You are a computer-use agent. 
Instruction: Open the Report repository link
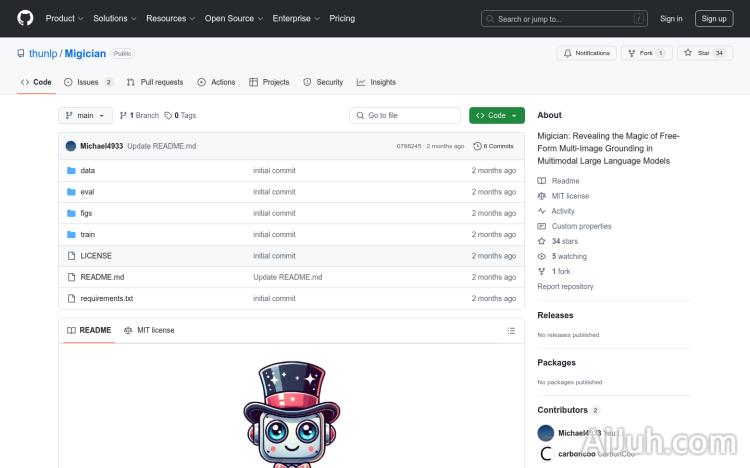click(565, 286)
